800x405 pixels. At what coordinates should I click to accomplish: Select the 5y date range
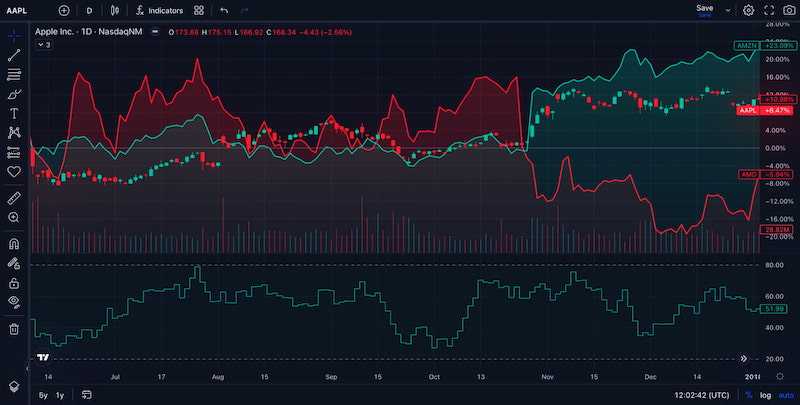[x=43, y=395]
